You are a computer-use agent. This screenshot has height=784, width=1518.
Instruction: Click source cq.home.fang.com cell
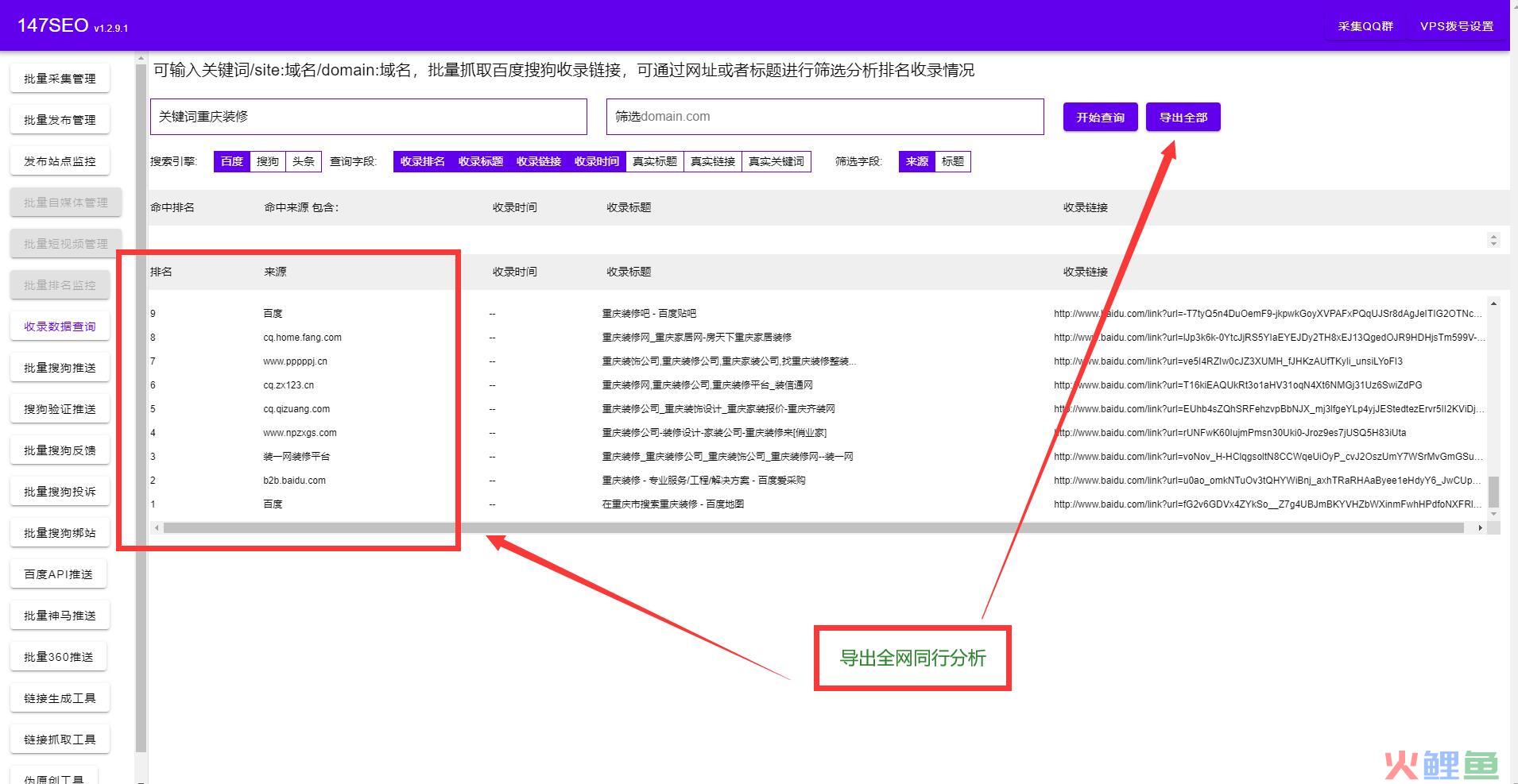pyautogui.click(x=302, y=338)
